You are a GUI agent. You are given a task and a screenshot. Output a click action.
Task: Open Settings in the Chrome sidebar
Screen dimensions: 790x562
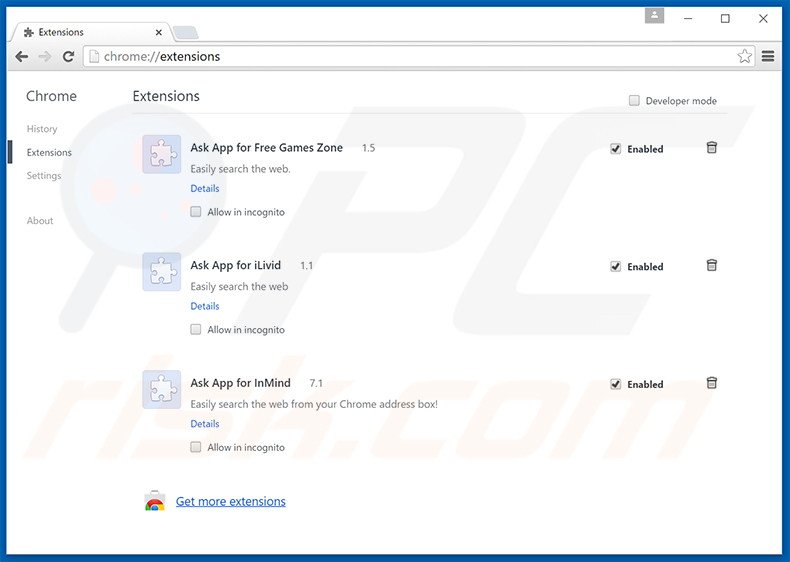[44, 175]
